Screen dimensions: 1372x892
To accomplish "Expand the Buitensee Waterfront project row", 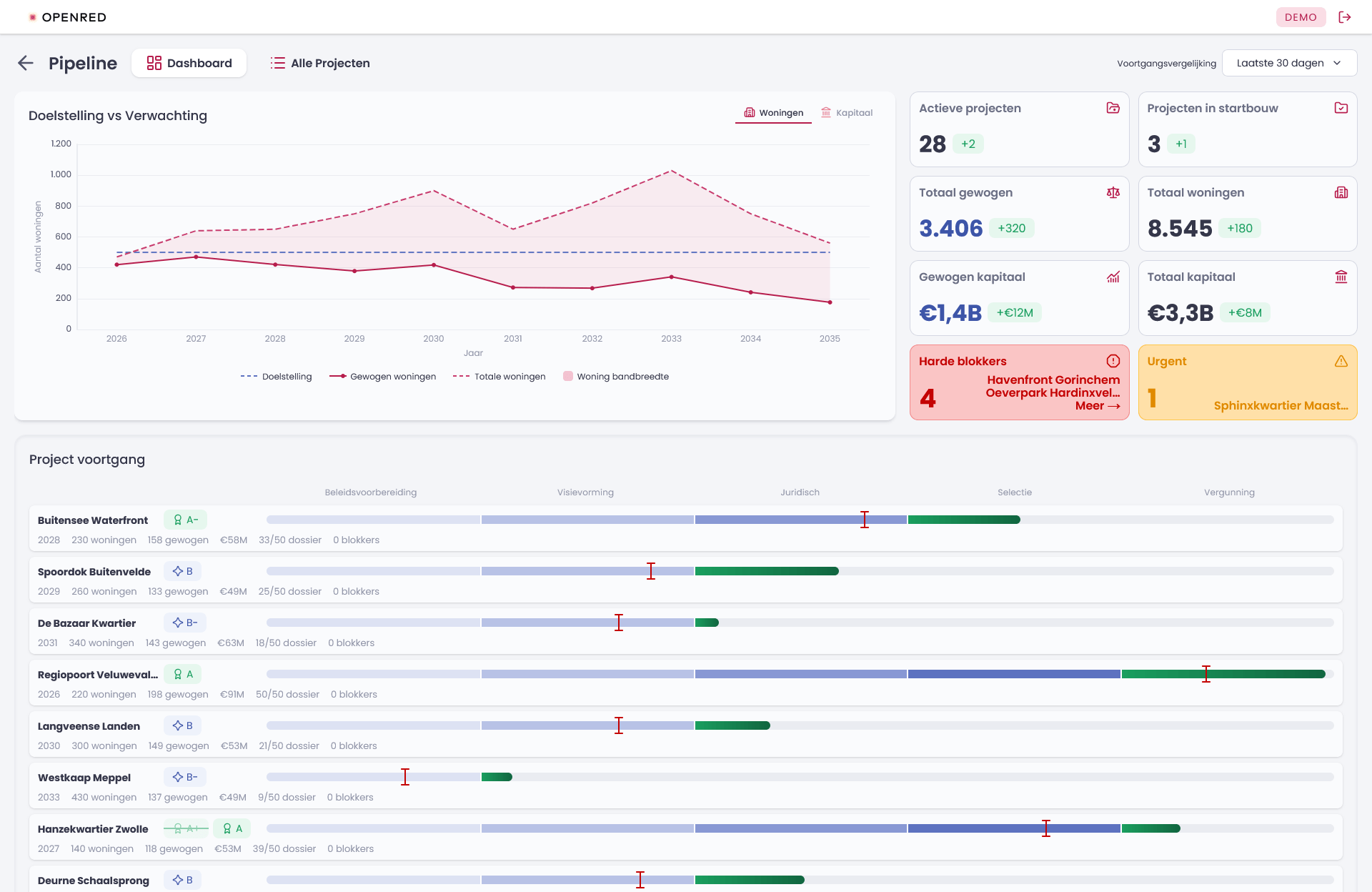I will click(686, 528).
